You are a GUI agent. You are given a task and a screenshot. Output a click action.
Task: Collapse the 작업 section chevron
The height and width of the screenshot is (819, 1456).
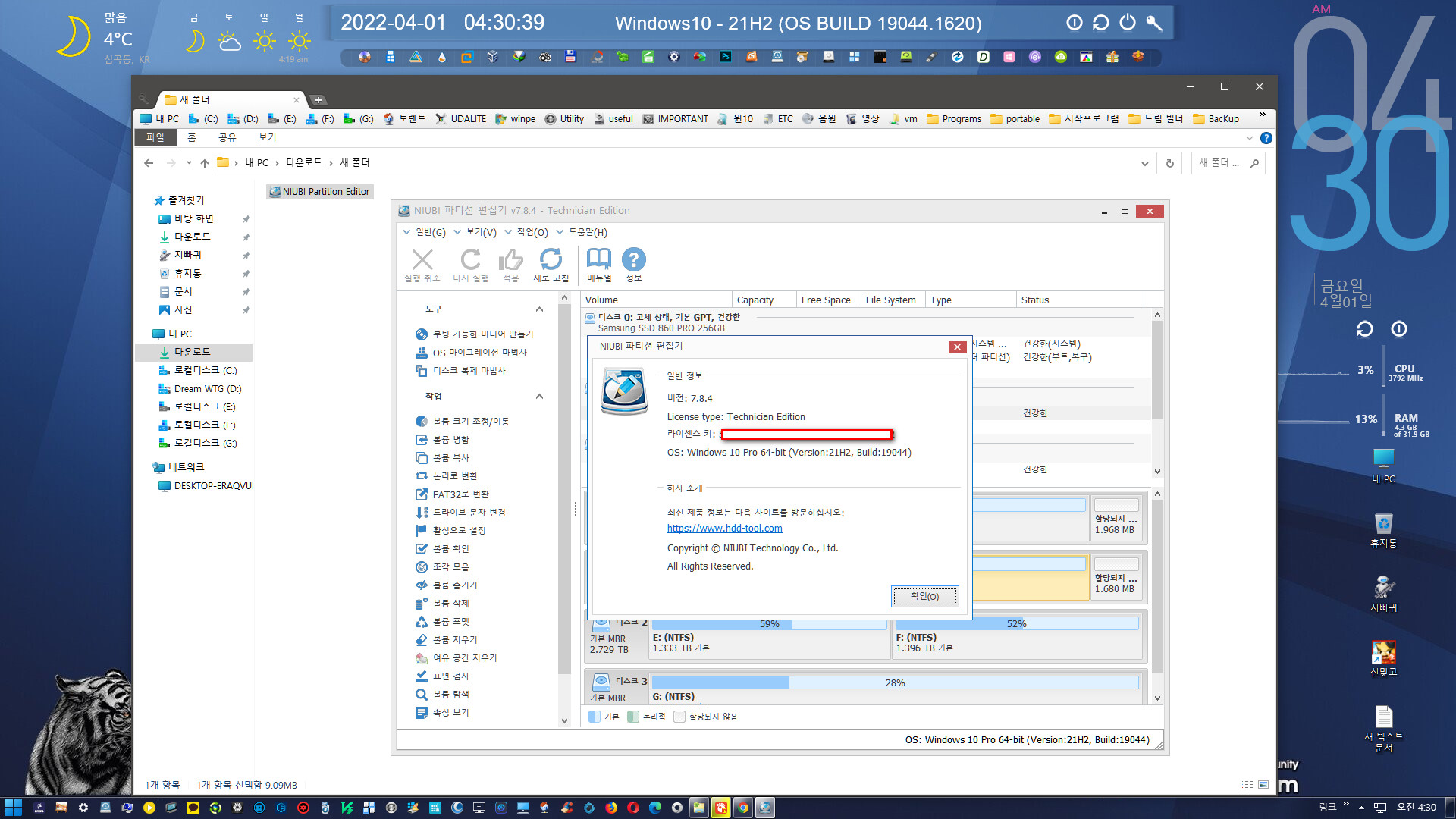pyautogui.click(x=539, y=397)
